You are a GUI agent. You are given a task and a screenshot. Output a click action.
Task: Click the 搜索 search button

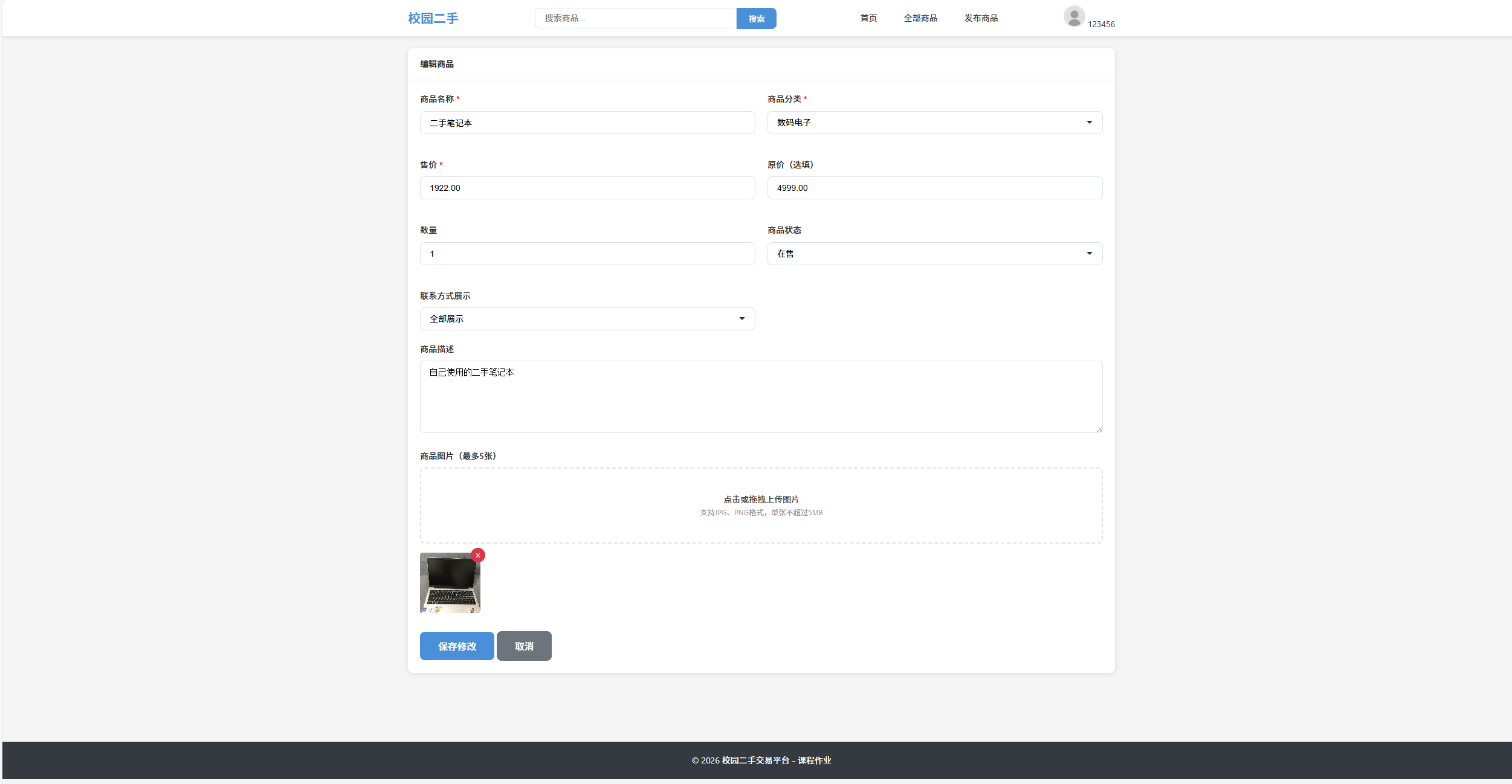point(755,18)
